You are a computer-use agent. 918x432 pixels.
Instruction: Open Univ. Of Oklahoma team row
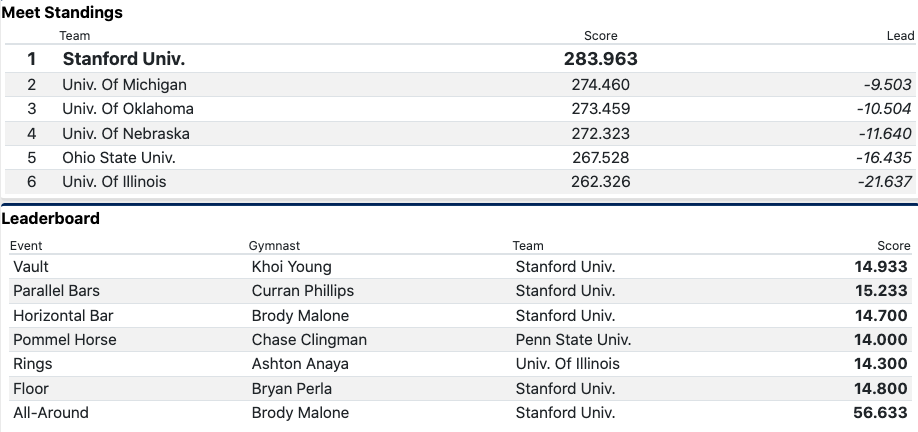coord(127,109)
